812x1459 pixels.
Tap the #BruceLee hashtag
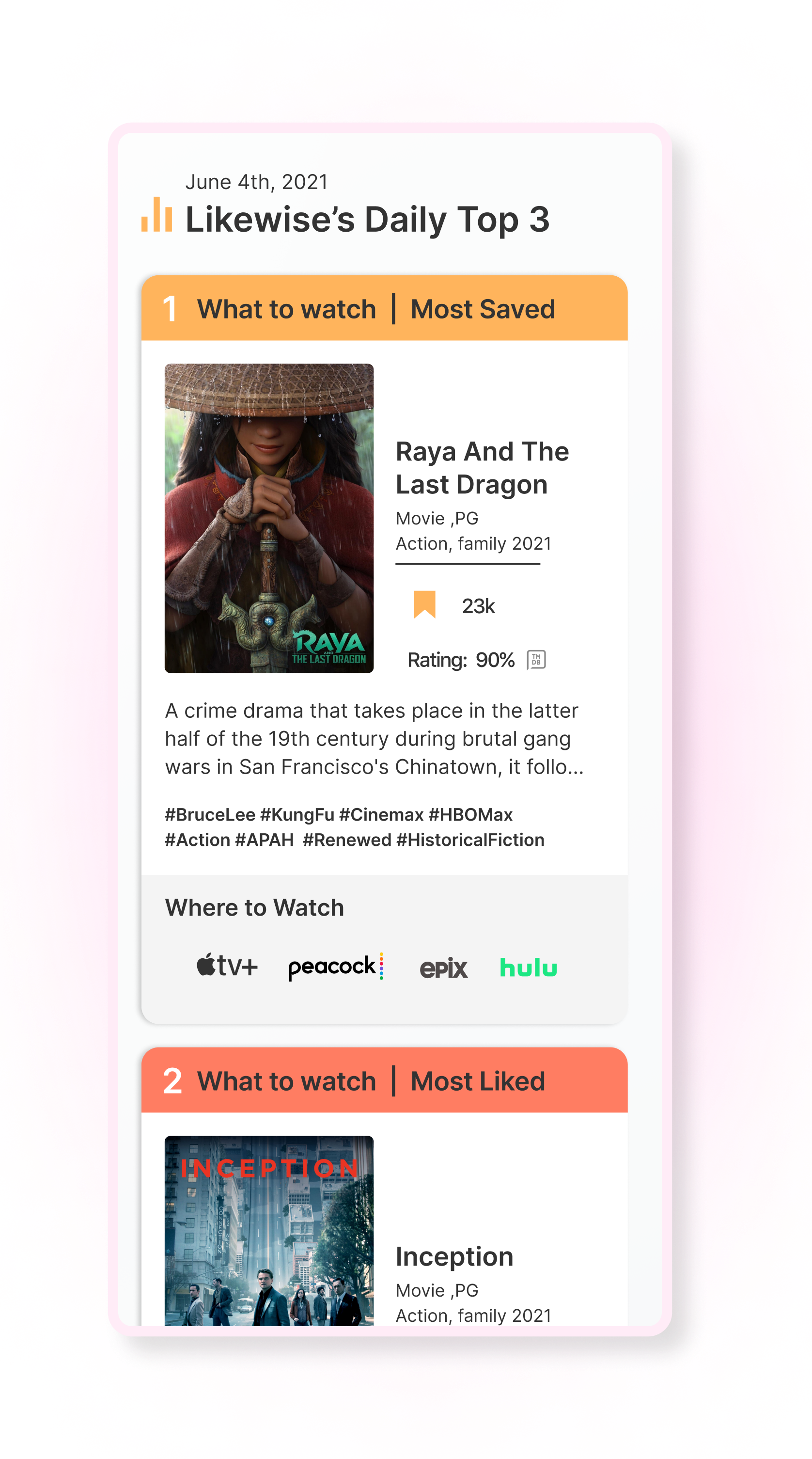[x=210, y=814]
